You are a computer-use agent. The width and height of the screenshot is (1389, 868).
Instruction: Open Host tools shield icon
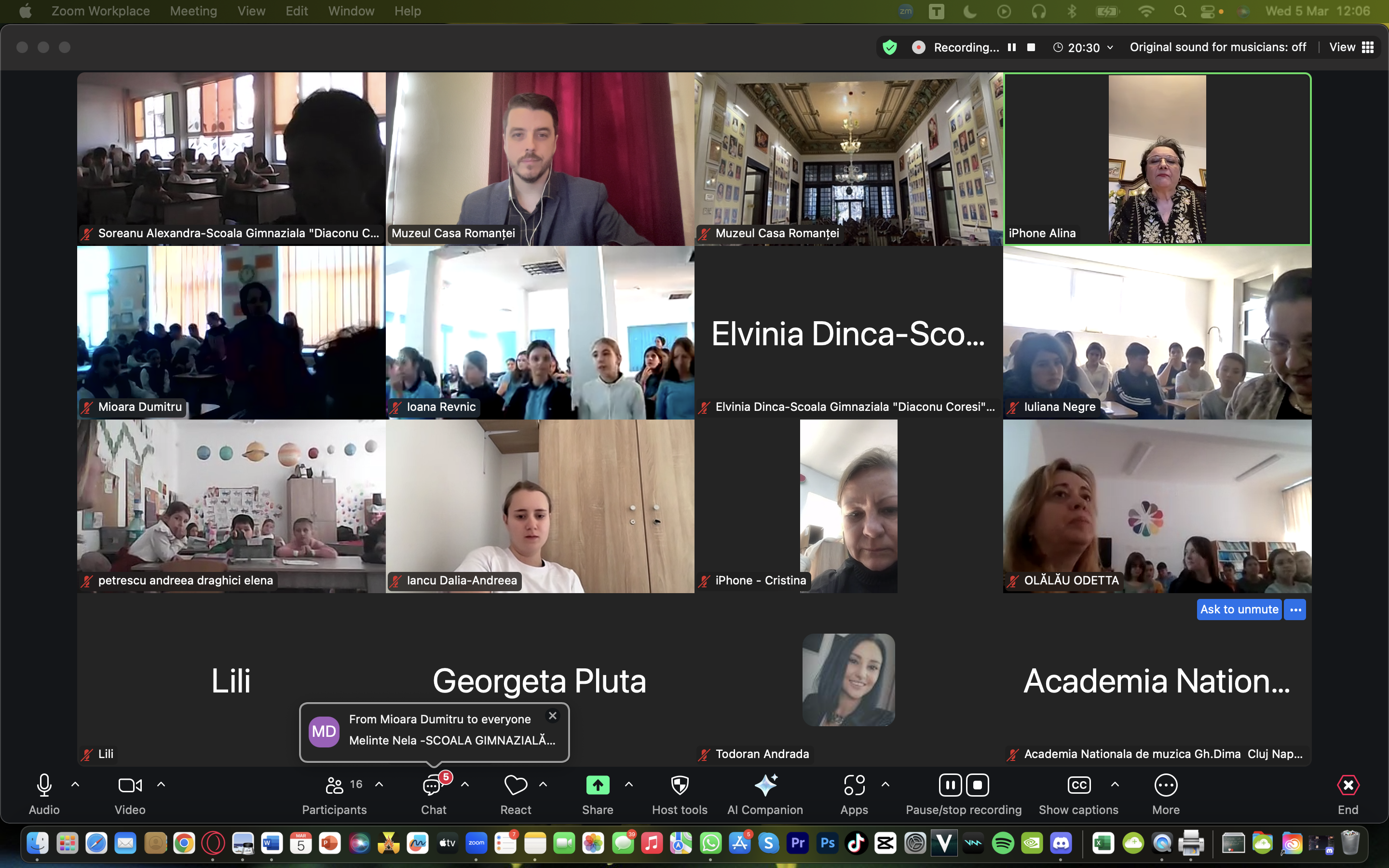(x=680, y=786)
